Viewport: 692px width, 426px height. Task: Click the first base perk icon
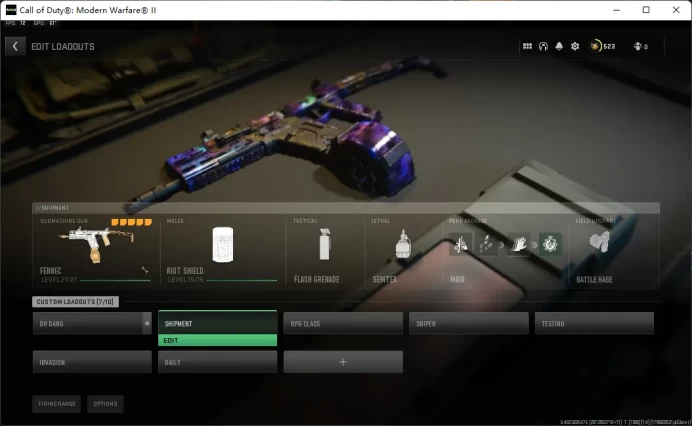(460, 244)
